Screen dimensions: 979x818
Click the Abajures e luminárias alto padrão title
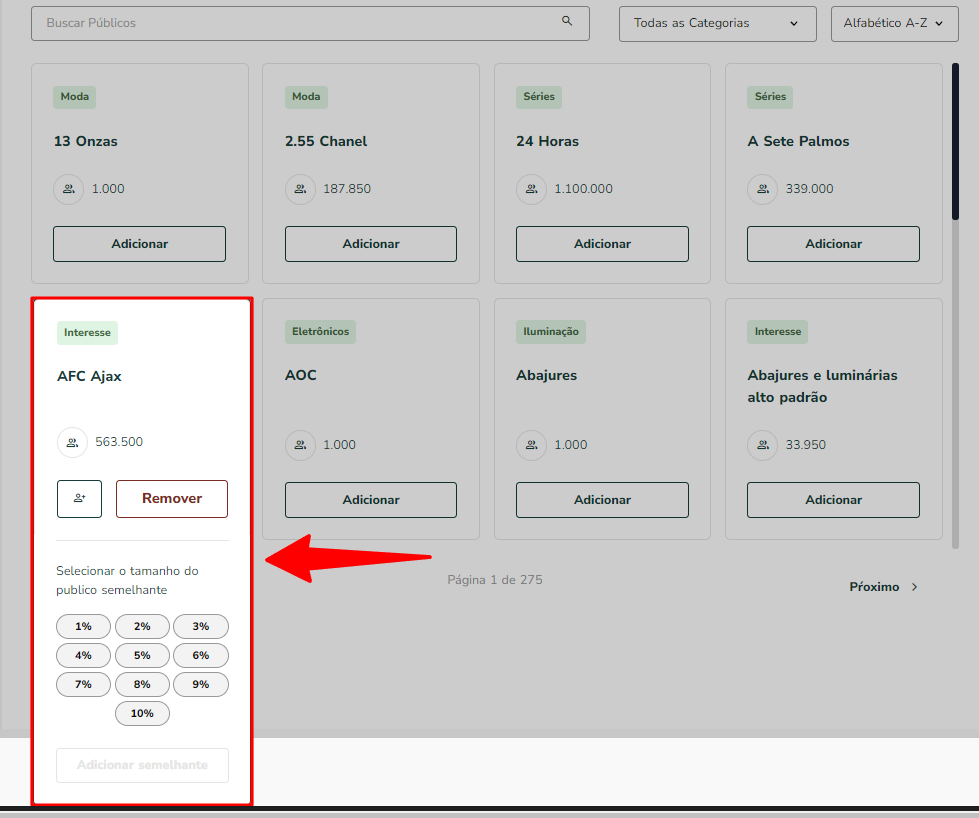click(x=822, y=387)
